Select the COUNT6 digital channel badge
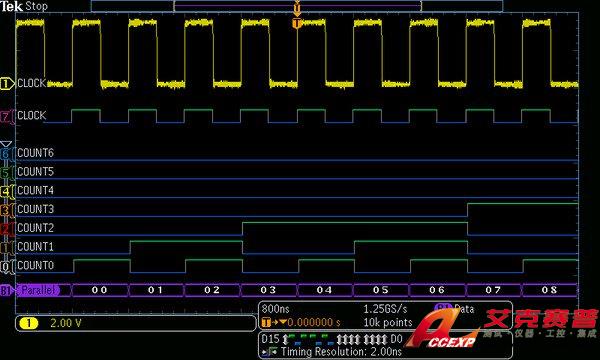The image size is (600, 360). click(x=6, y=153)
